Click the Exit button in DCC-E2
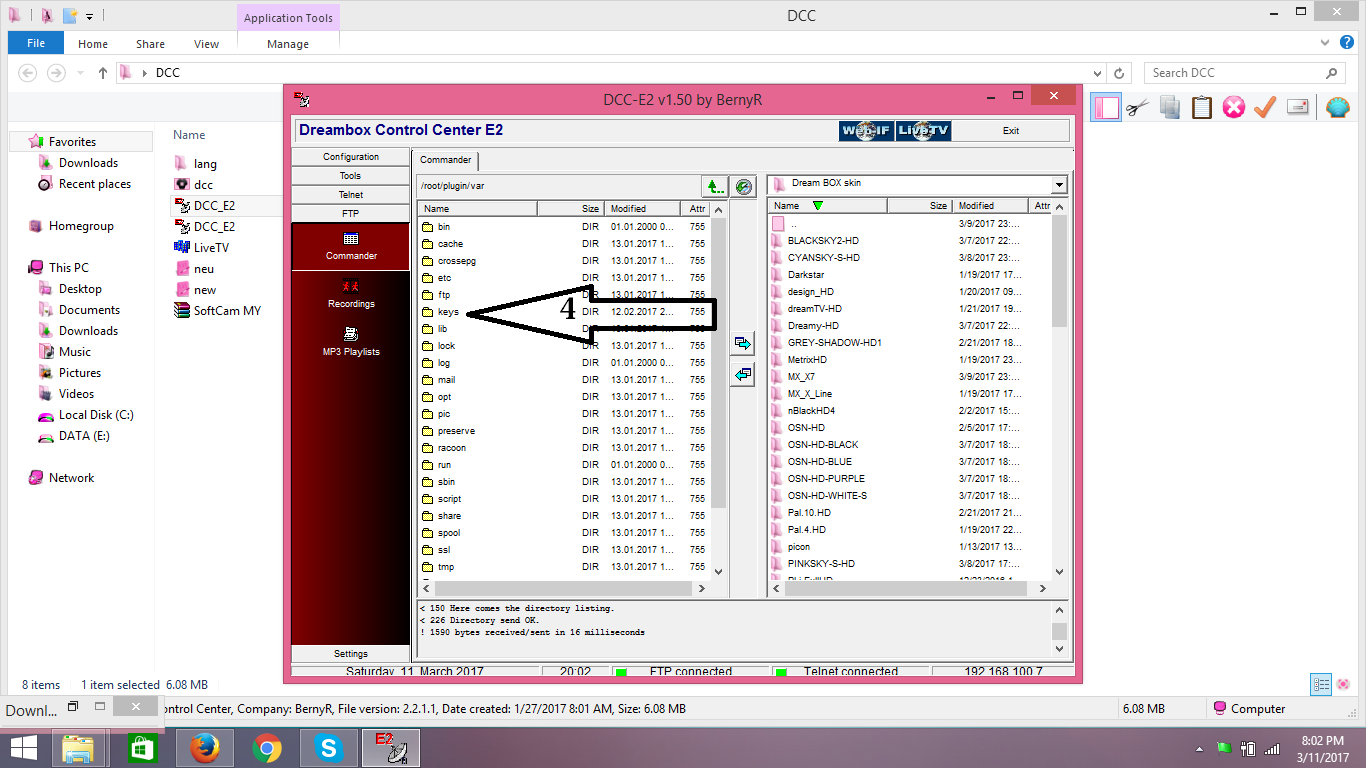This screenshot has height=768, width=1366. [1011, 131]
